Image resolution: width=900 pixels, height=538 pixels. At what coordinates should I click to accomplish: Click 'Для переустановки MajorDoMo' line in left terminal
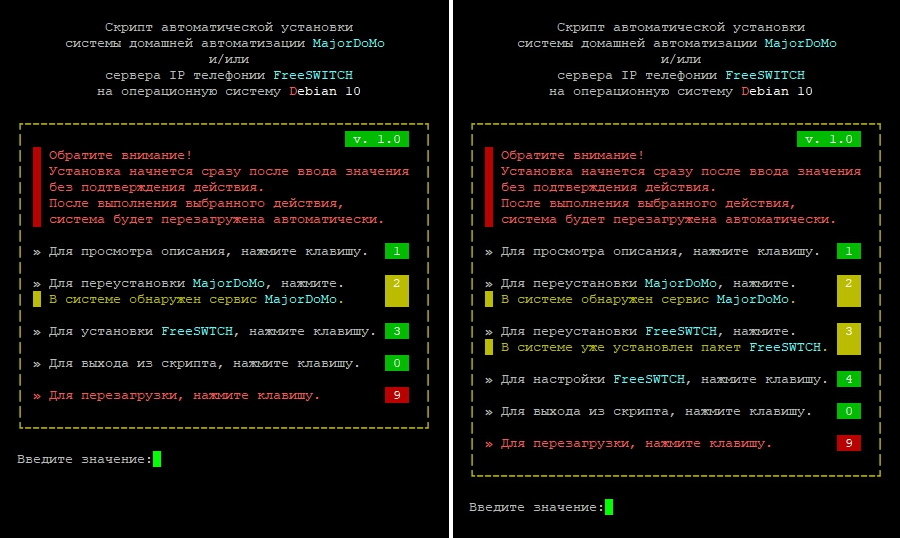click(188, 284)
